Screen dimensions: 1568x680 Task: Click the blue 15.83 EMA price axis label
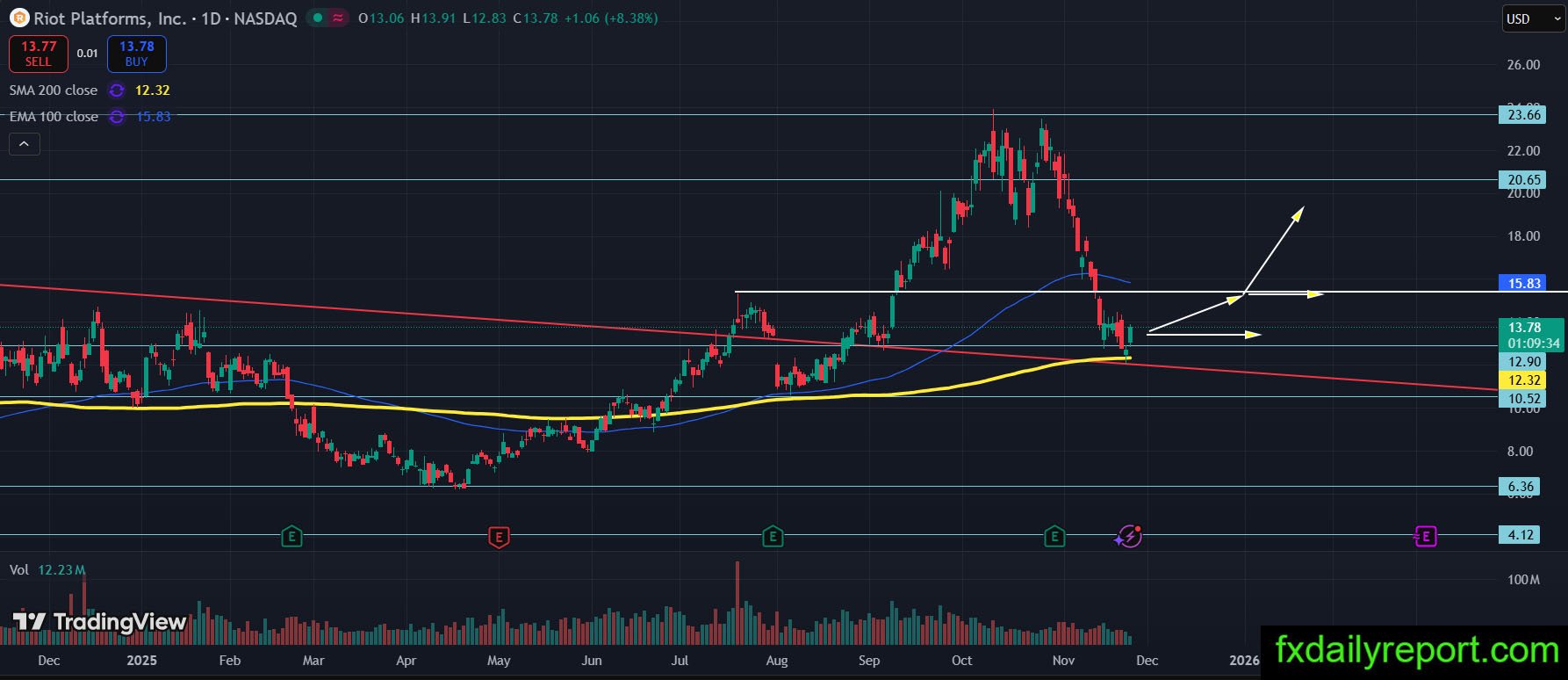tap(1523, 283)
